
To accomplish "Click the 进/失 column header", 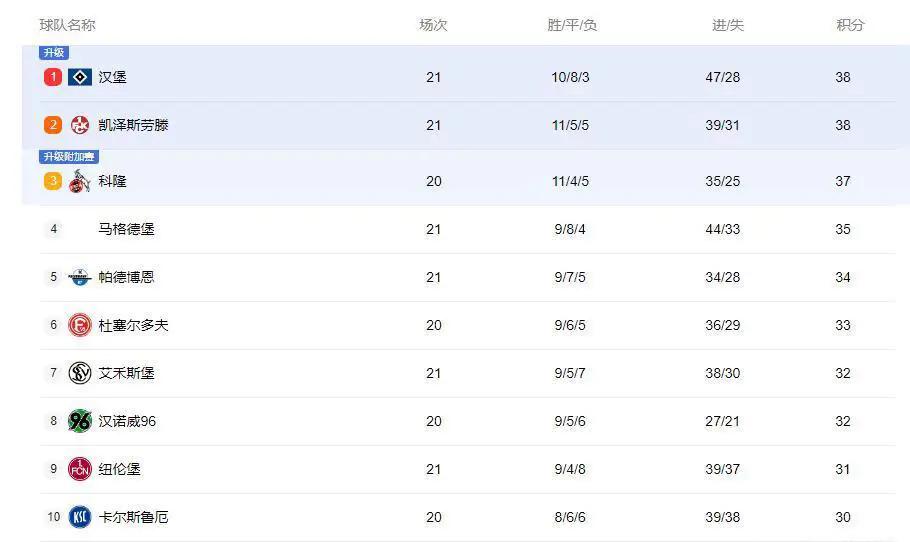I will (x=728, y=25).
